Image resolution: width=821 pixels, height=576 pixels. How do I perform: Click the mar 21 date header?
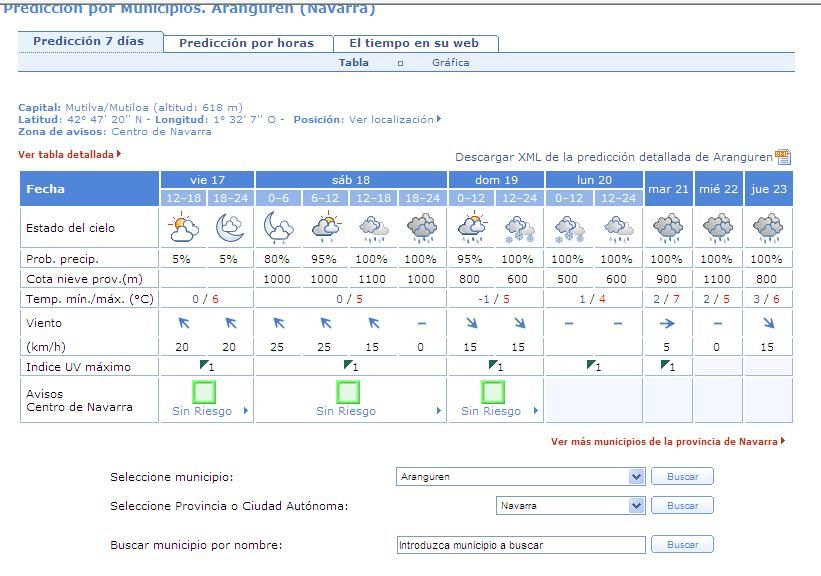(x=668, y=189)
